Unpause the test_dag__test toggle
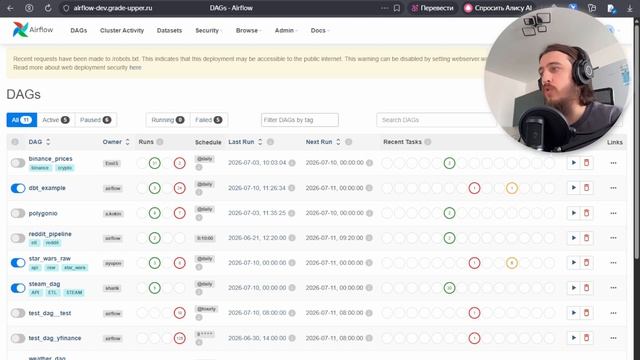Viewport: 640px width, 360px height. pos(18,313)
